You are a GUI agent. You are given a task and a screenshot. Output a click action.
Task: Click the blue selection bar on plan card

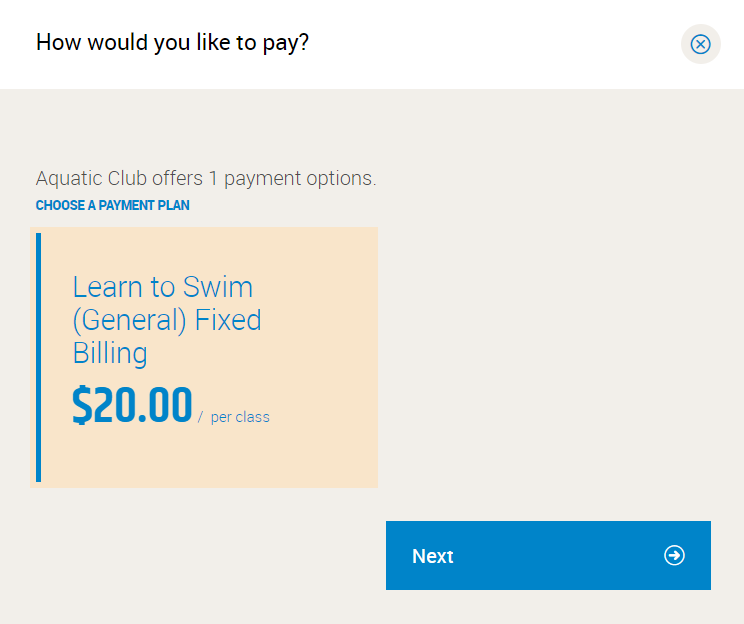point(39,357)
